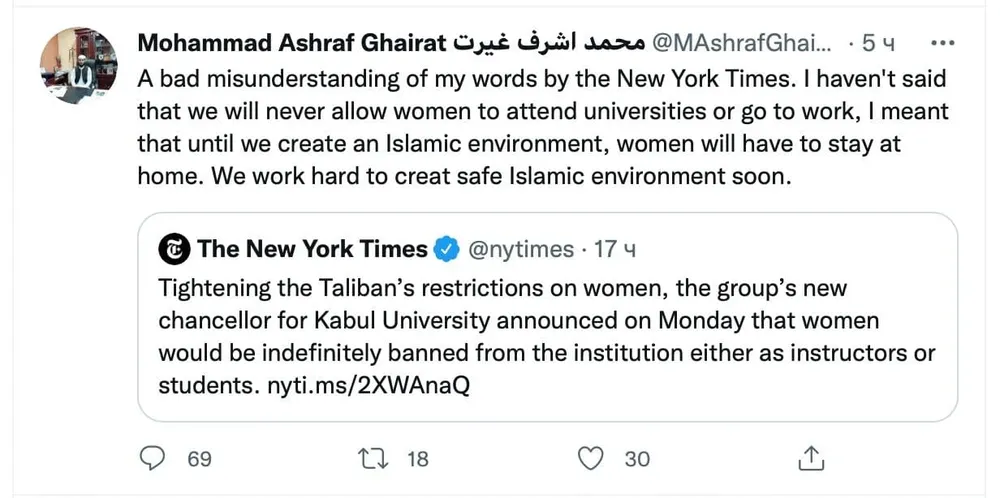The image size is (1000, 498).
Task: Click The New York Times account name
Action: 312,249
